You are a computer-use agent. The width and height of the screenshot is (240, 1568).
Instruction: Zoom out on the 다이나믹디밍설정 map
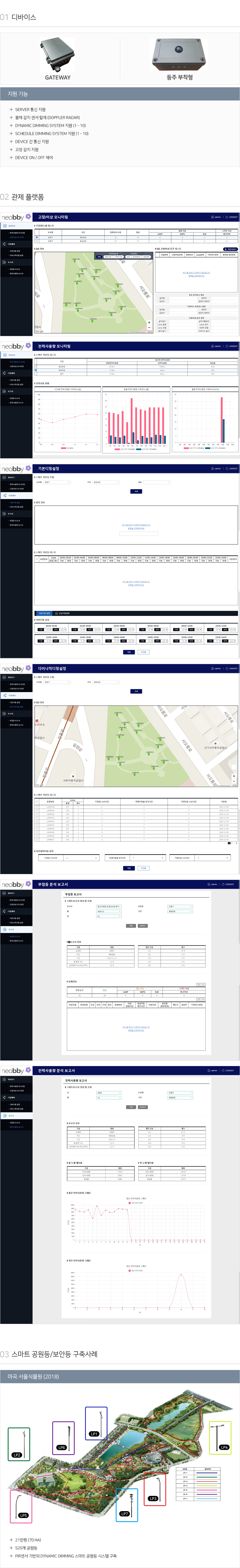click(234, 781)
